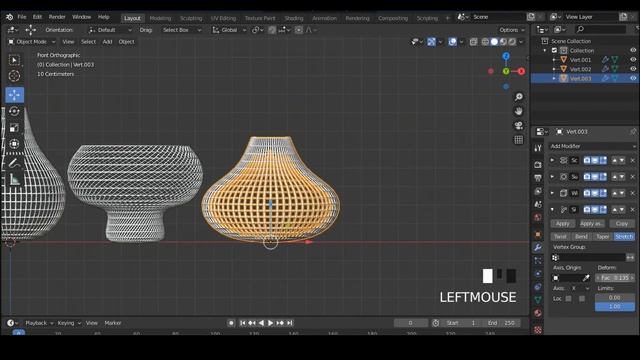The width and height of the screenshot is (640, 360).
Task: Select the Twist deform mode
Action: click(560, 237)
